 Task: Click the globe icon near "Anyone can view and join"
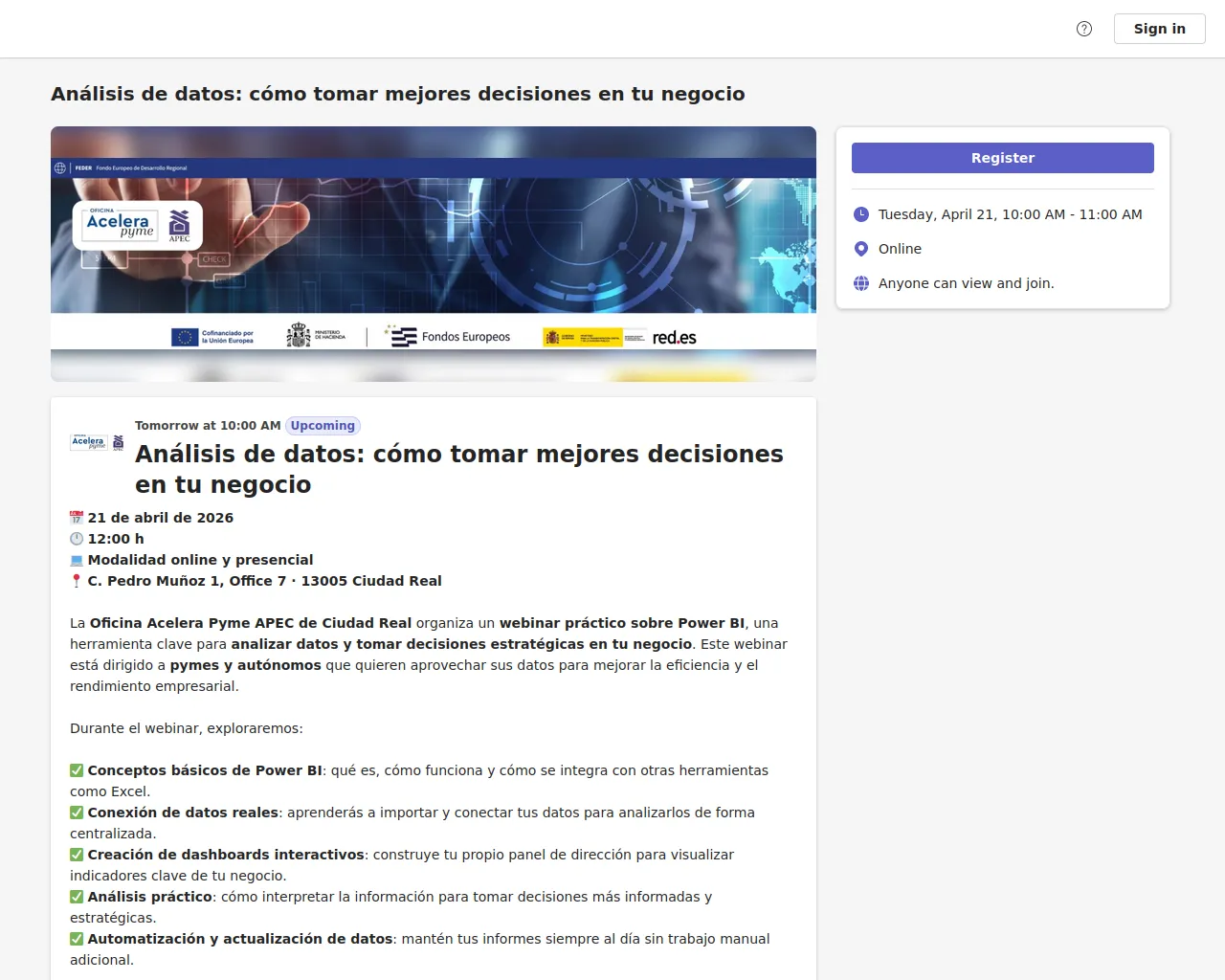(x=861, y=283)
